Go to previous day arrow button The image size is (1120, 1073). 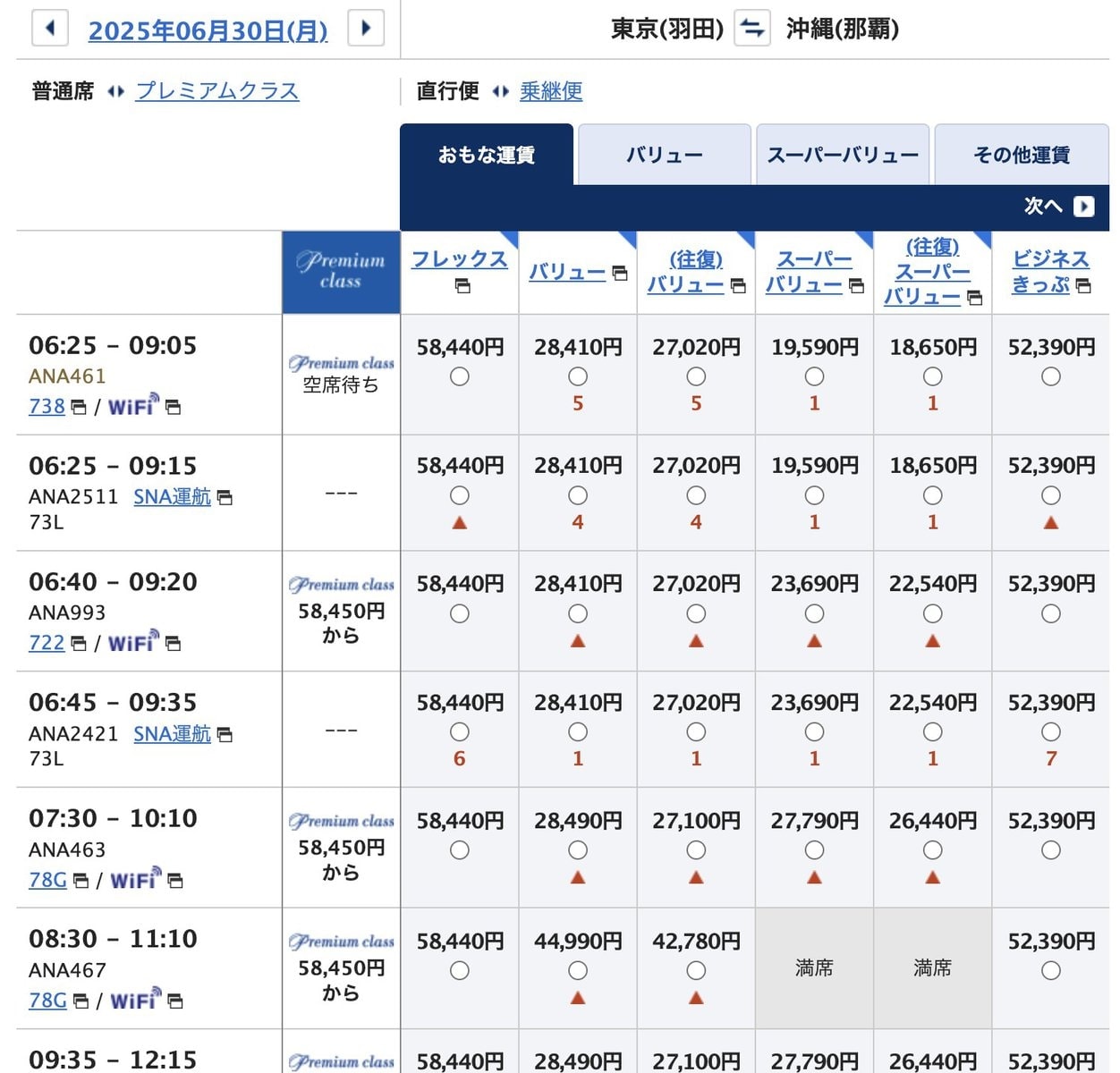point(50,28)
